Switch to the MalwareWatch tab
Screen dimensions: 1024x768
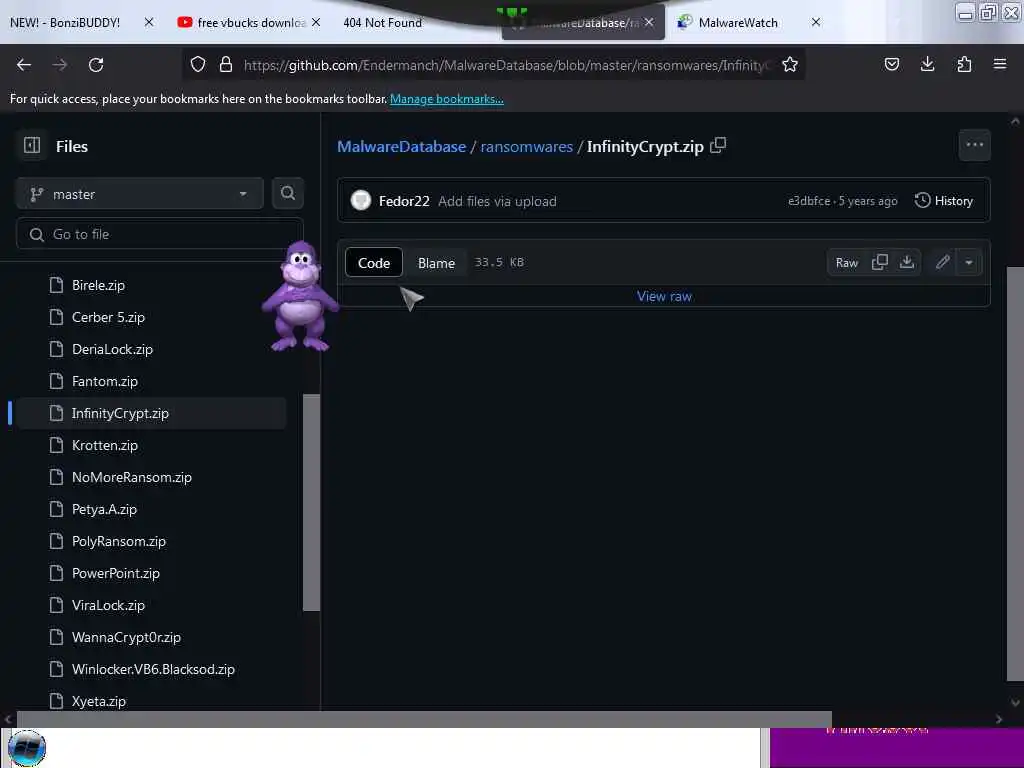(738, 23)
